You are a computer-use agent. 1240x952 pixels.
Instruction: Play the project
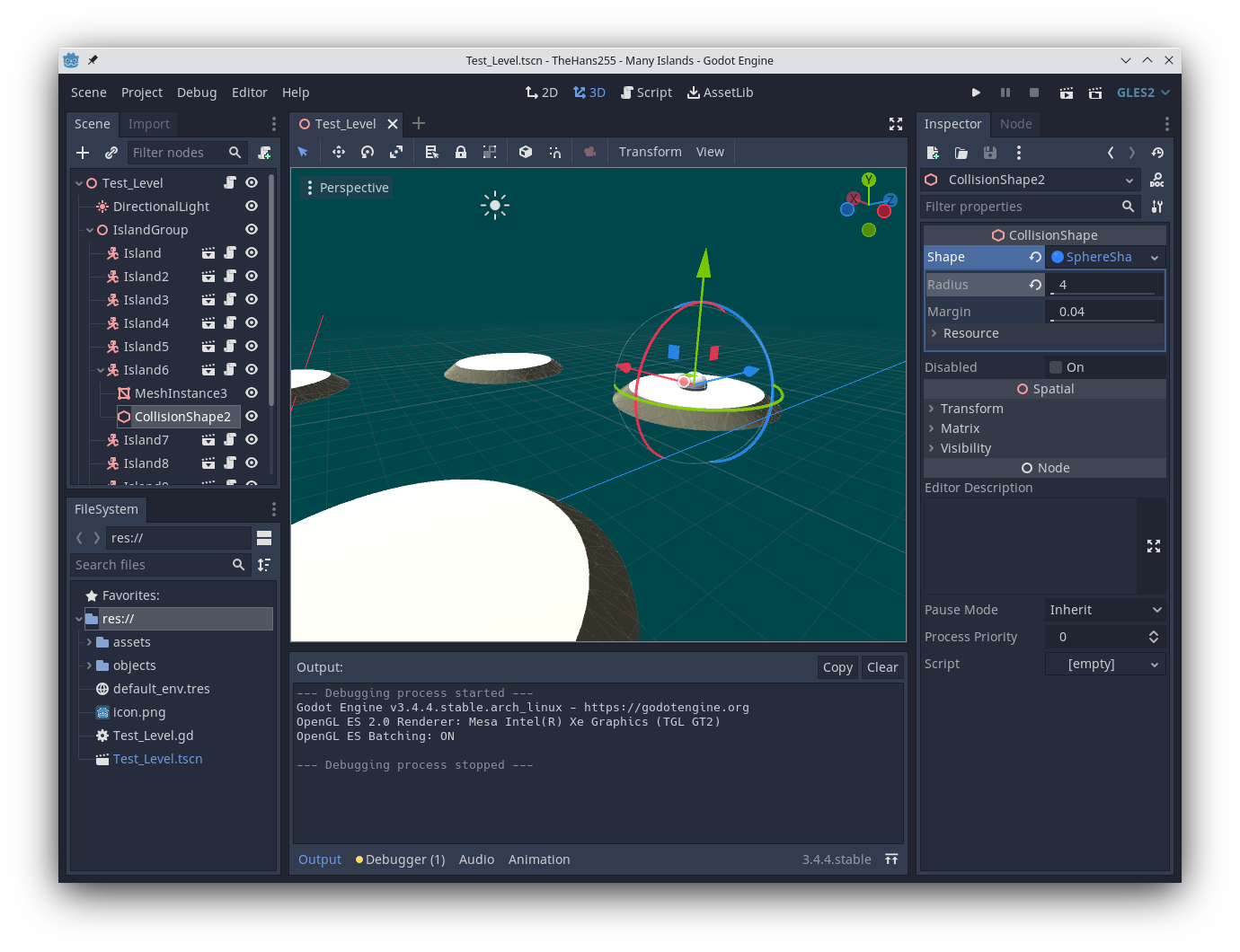[x=976, y=93]
